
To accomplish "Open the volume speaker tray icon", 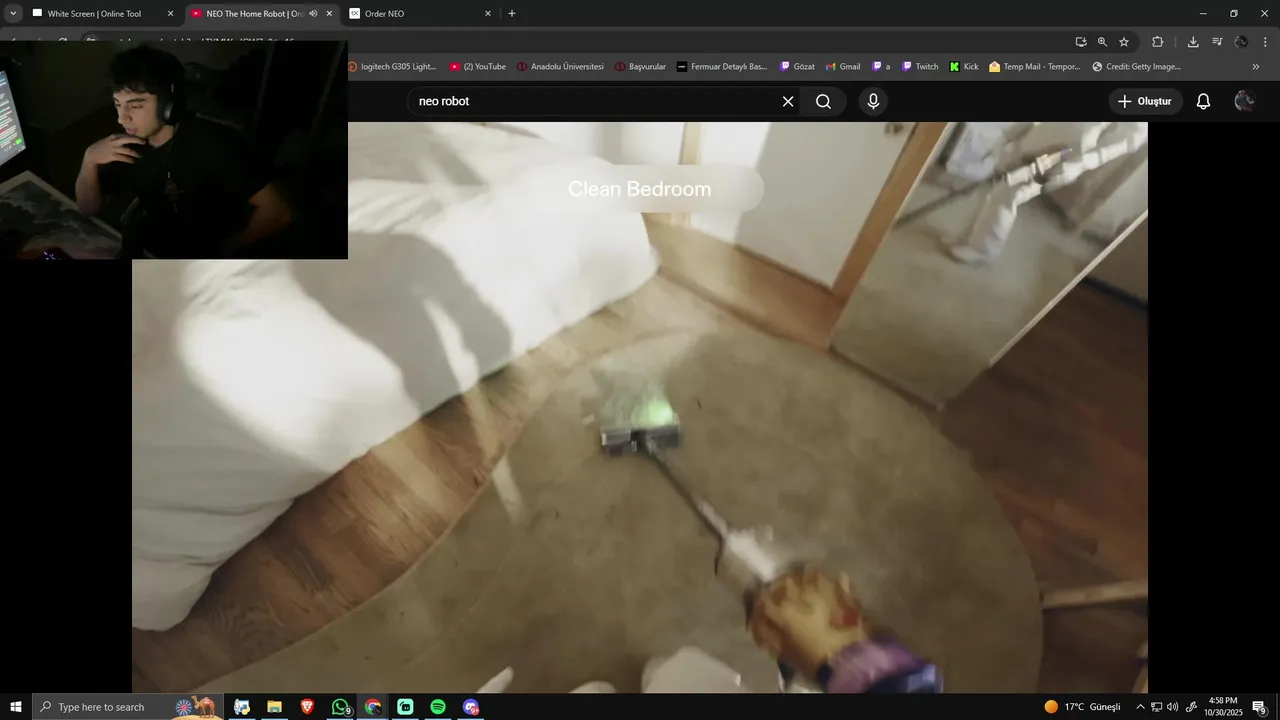I will point(1172,707).
